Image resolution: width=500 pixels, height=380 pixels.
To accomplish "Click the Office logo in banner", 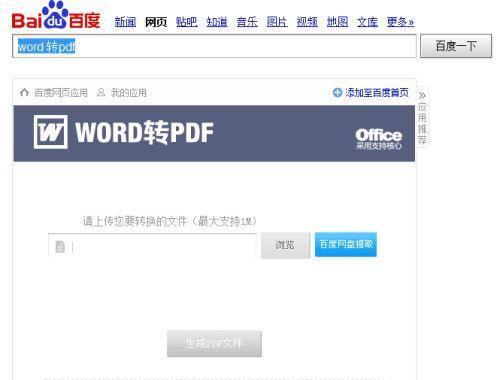I will pos(379,139).
